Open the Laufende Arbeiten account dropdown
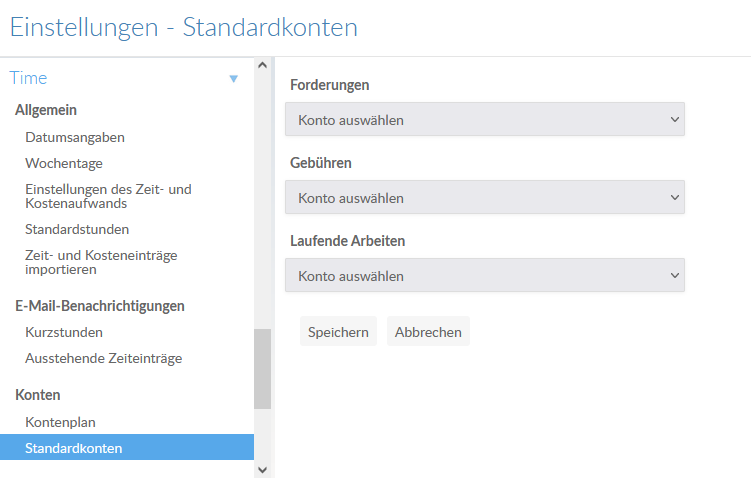This screenshot has height=478, width=751. click(x=485, y=275)
